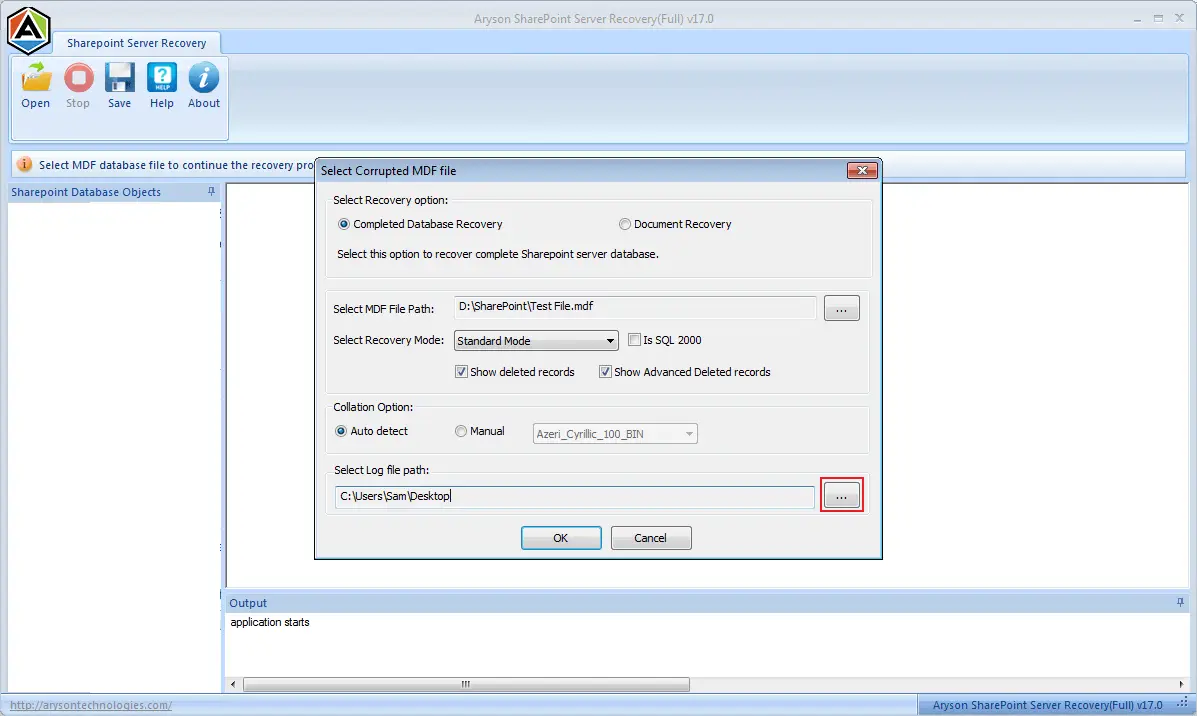
Task: Select the Document Recovery radio option
Action: (x=624, y=224)
